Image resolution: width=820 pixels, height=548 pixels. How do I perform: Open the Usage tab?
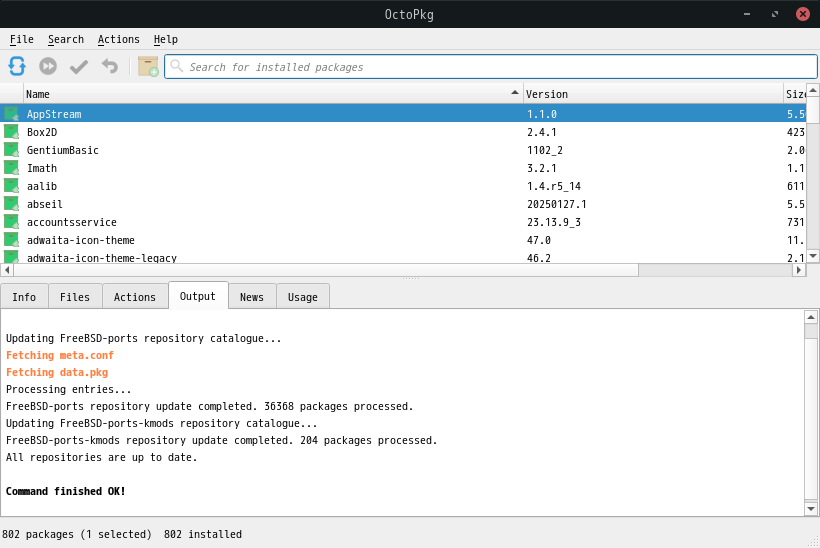pos(302,297)
